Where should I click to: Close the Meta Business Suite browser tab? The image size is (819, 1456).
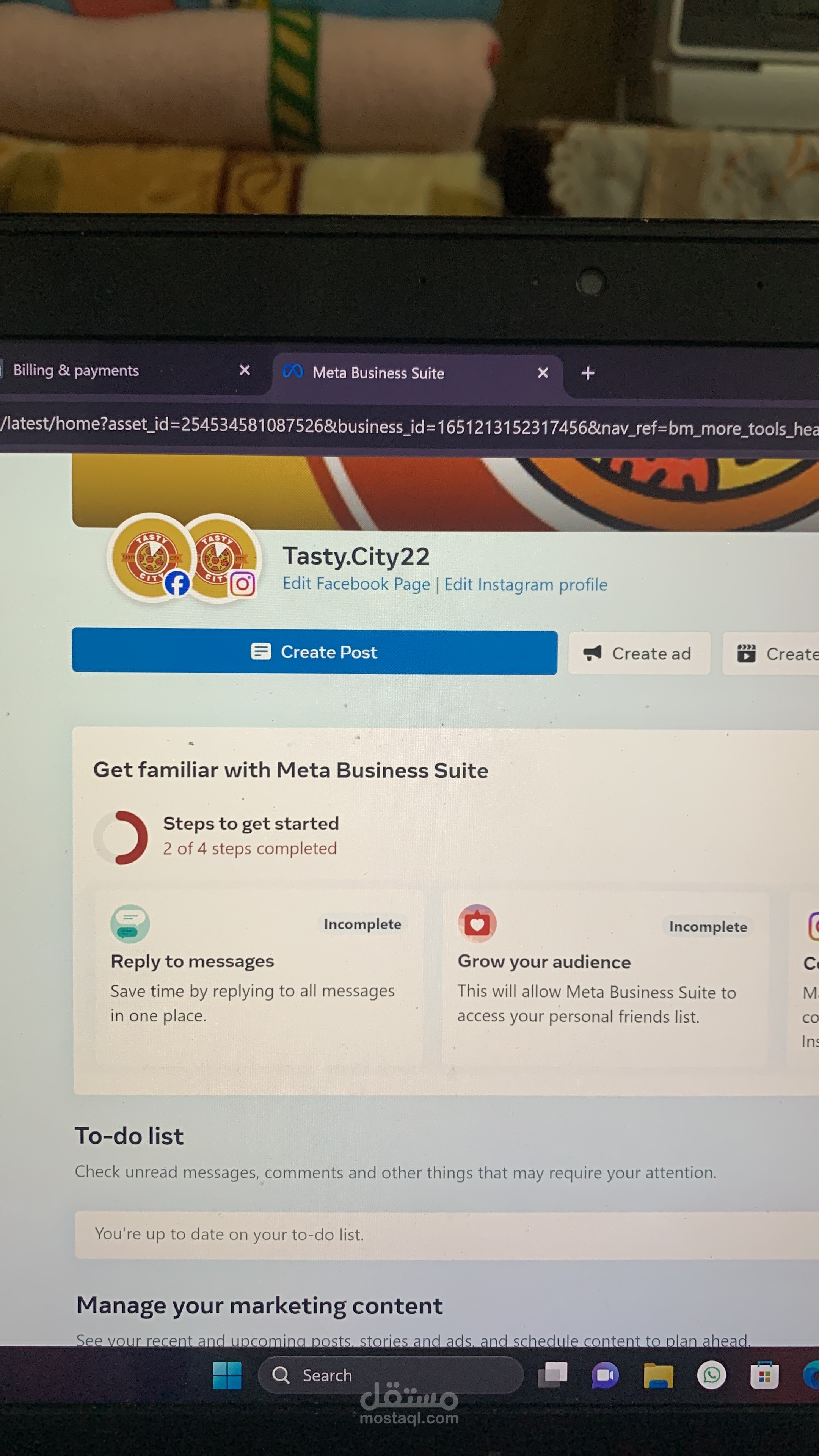[x=543, y=373]
